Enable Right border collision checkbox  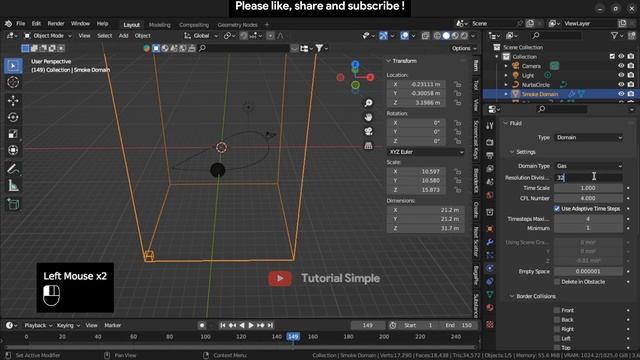(557, 329)
